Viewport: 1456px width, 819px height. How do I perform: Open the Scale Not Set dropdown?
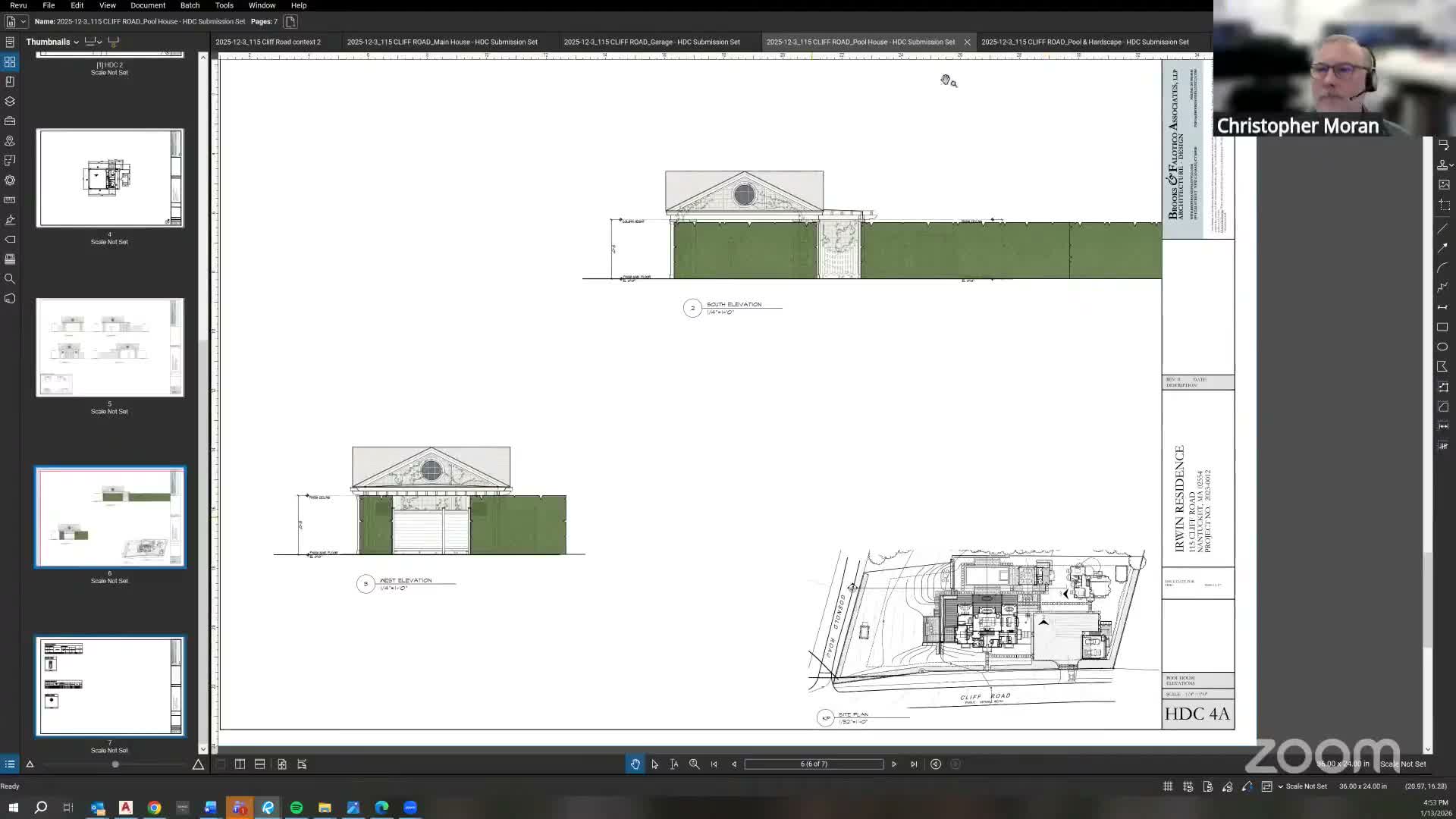click(1282, 786)
